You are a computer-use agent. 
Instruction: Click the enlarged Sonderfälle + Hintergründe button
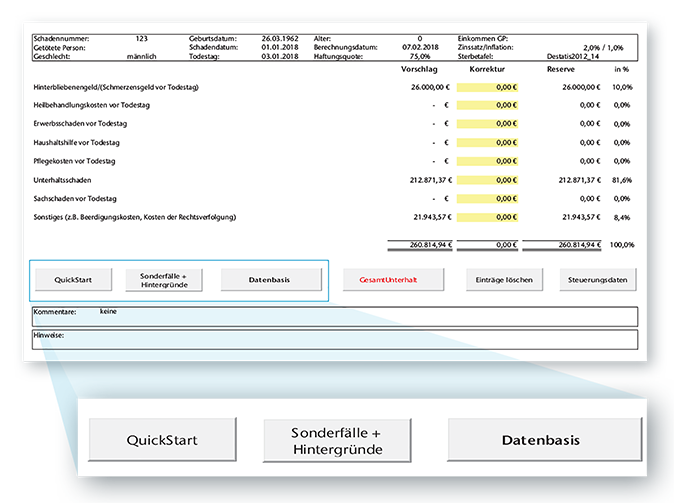point(337,440)
